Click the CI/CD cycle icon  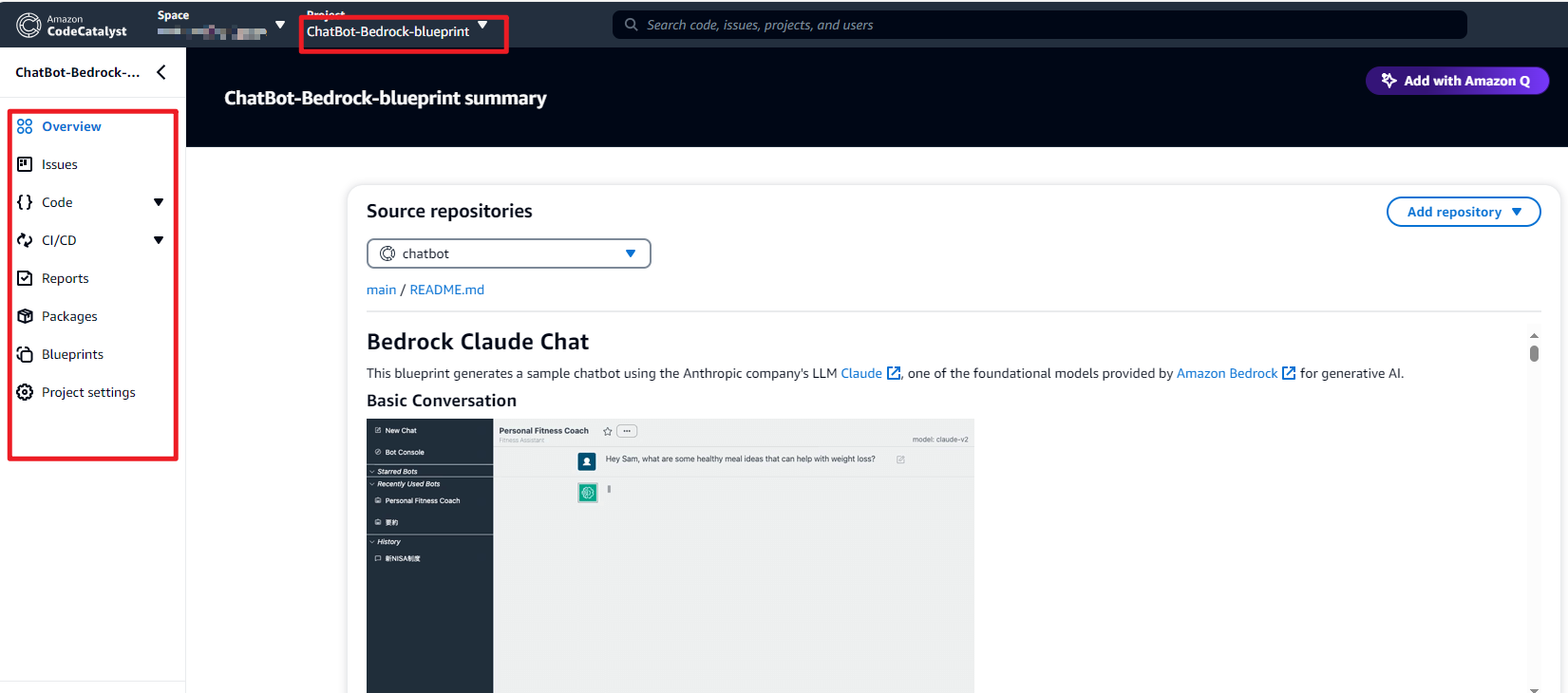25,240
